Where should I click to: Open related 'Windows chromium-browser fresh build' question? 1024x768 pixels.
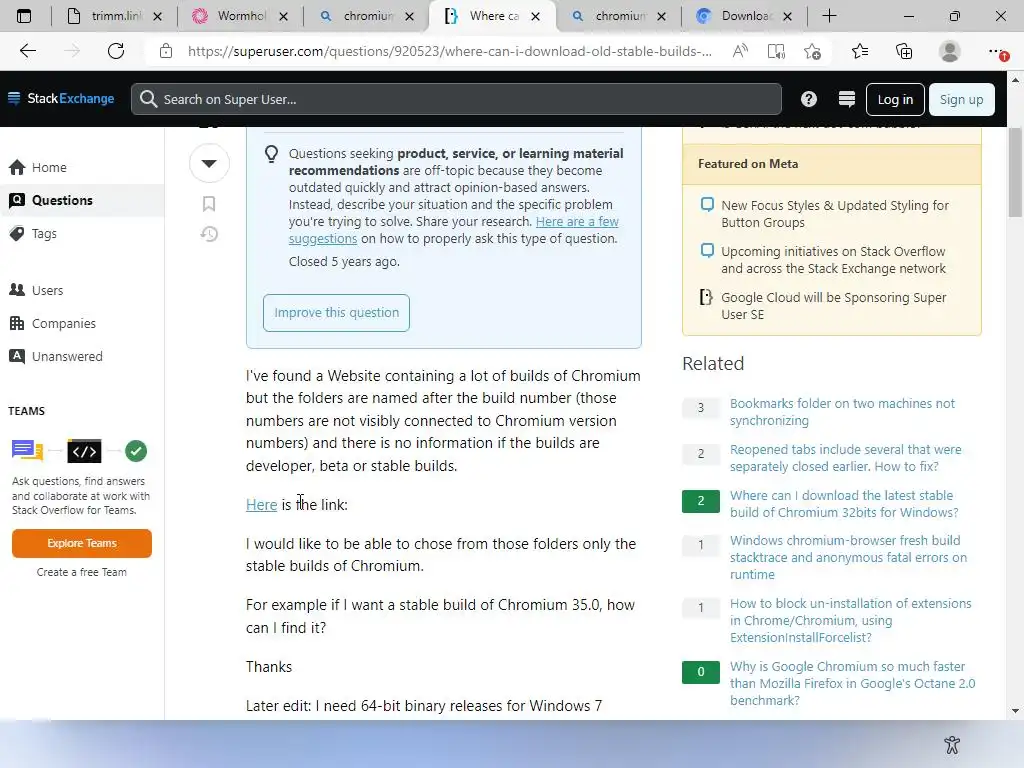click(x=848, y=557)
